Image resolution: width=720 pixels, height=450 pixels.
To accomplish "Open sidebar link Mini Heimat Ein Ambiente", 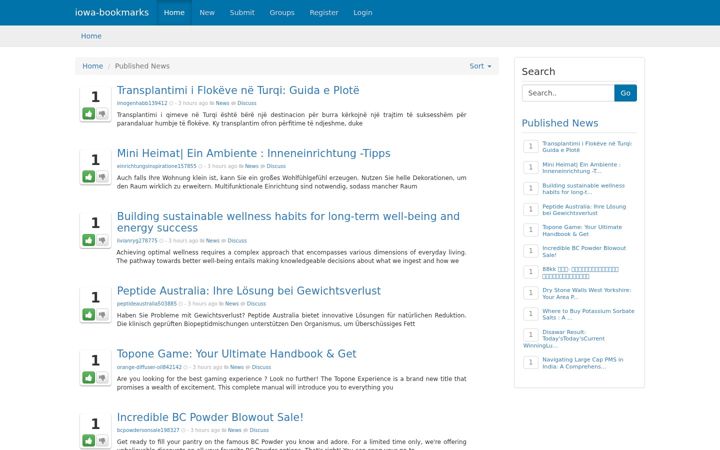I will coord(581,168).
